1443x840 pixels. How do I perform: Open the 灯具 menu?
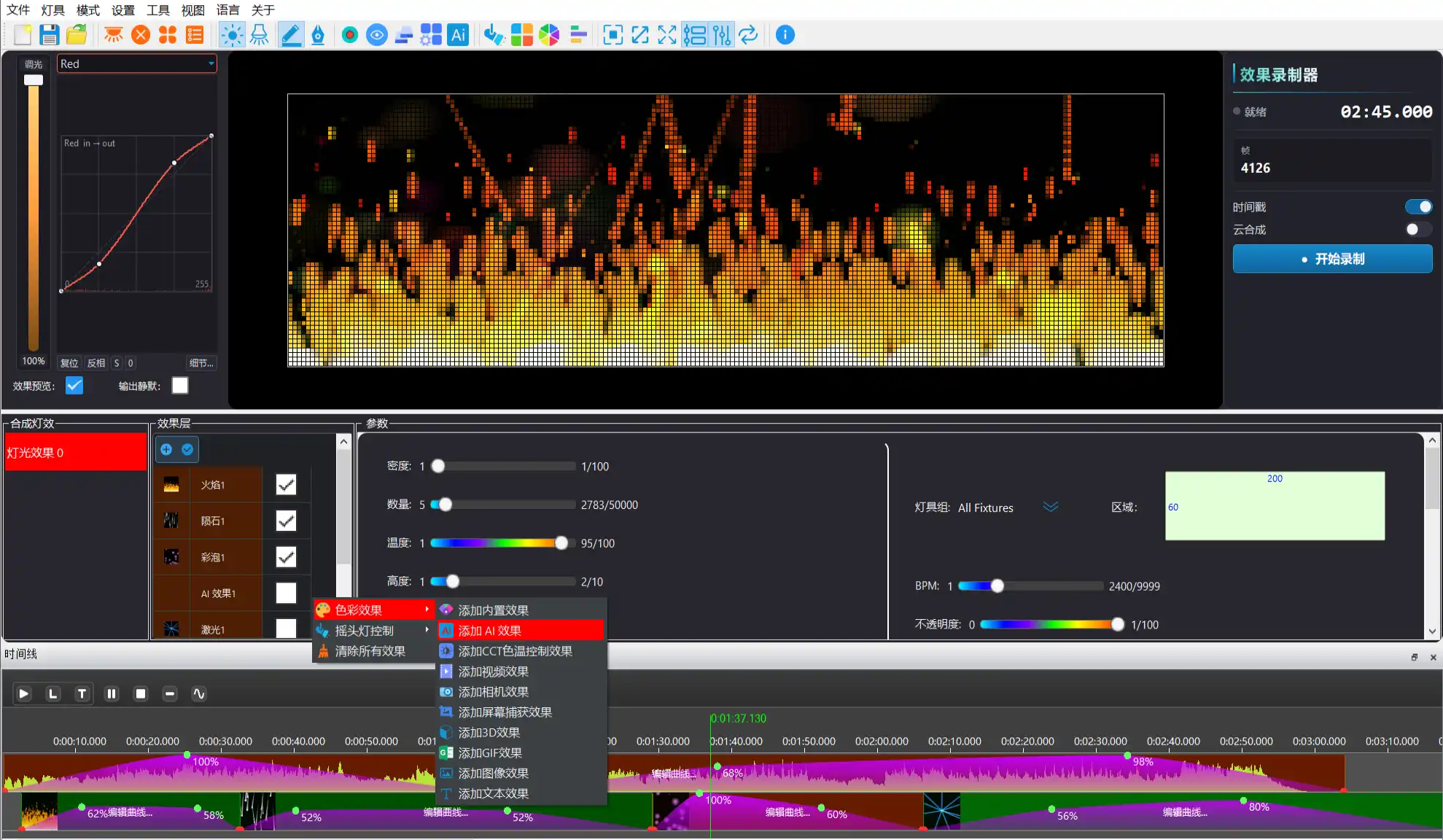coord(53,9)
